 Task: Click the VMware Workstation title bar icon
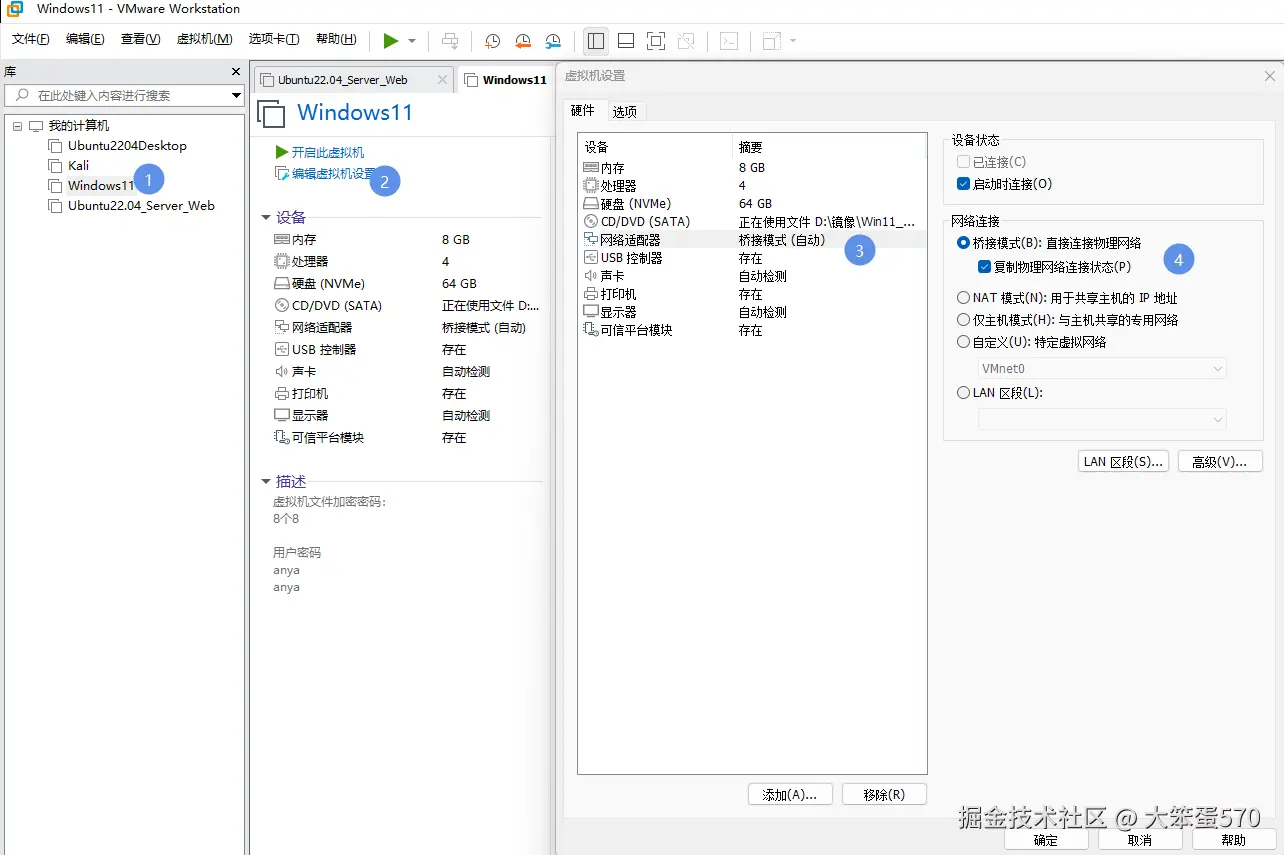coord(15,9)
